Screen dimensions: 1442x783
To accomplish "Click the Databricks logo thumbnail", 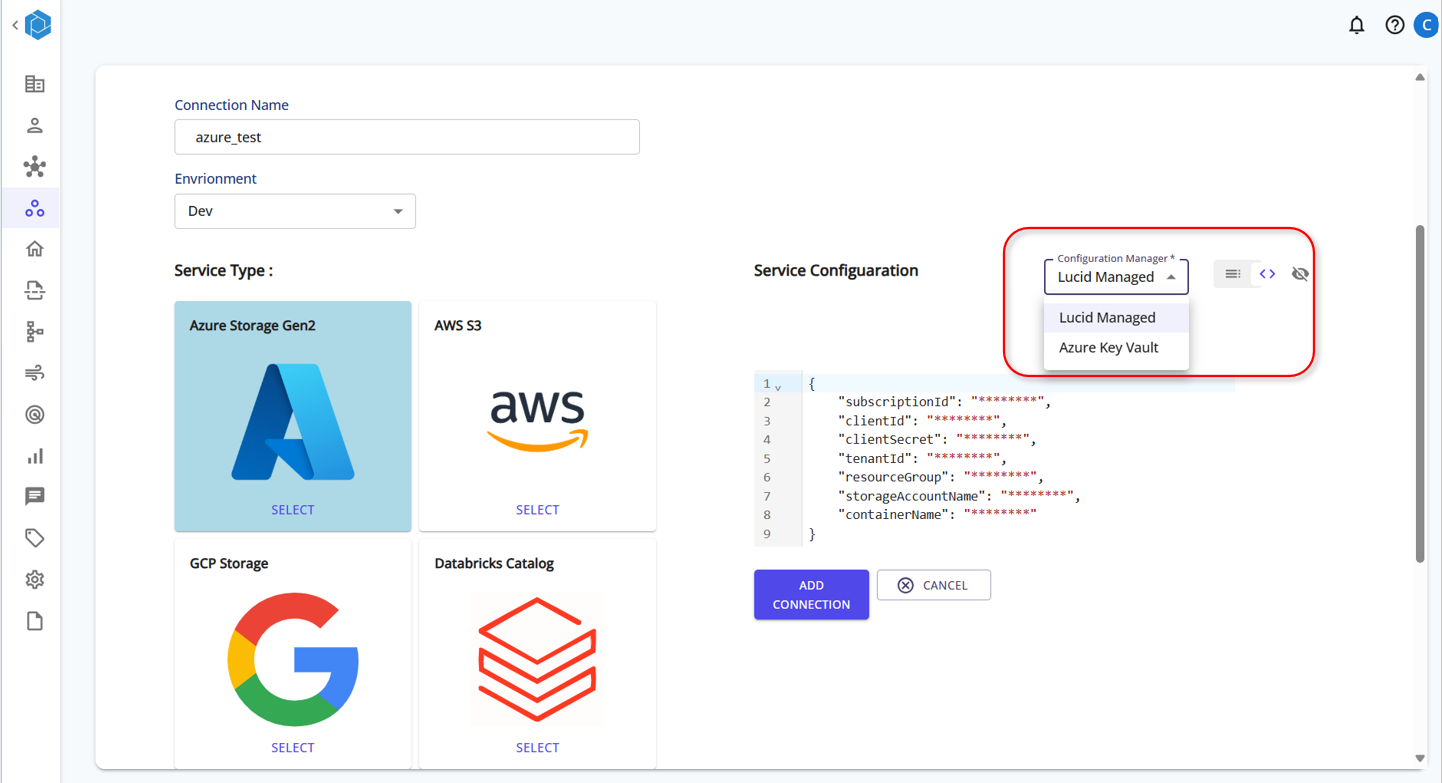I will pos(537,660).
